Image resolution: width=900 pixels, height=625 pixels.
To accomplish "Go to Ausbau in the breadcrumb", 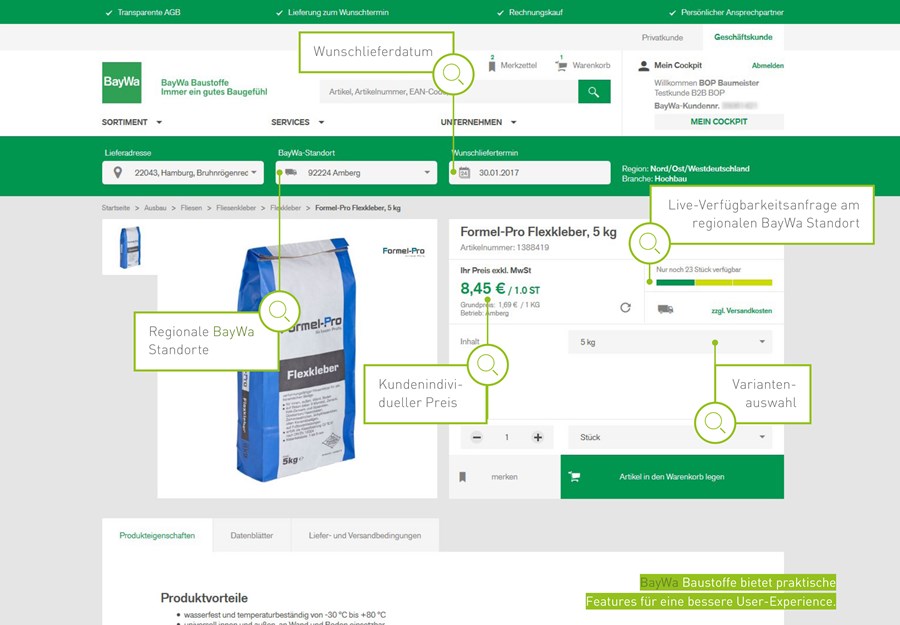I will [x=155, y=208].
